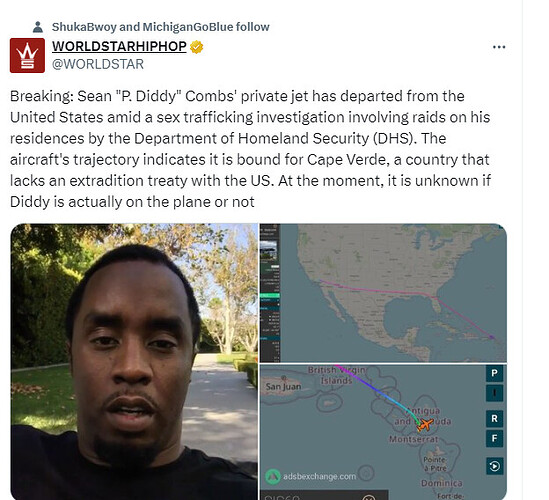Click the adsbexchange.com watermark text
This screenshot has height=500, width=549.
pyautogui.click(x=319, y=477)
